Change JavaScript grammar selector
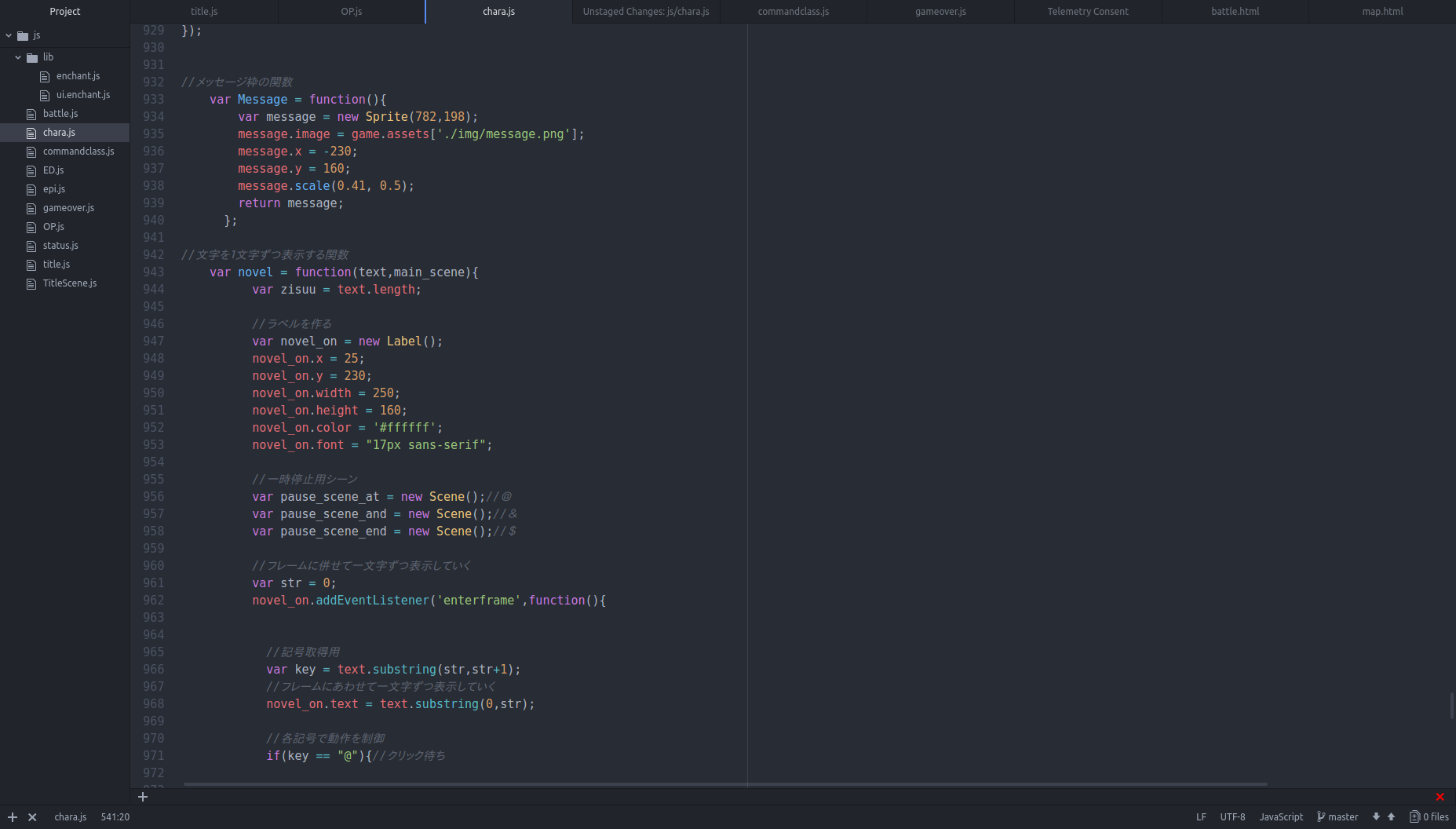Image resolution: width=1456 pixels, height=829 pixels. [x=1281, y=817]
